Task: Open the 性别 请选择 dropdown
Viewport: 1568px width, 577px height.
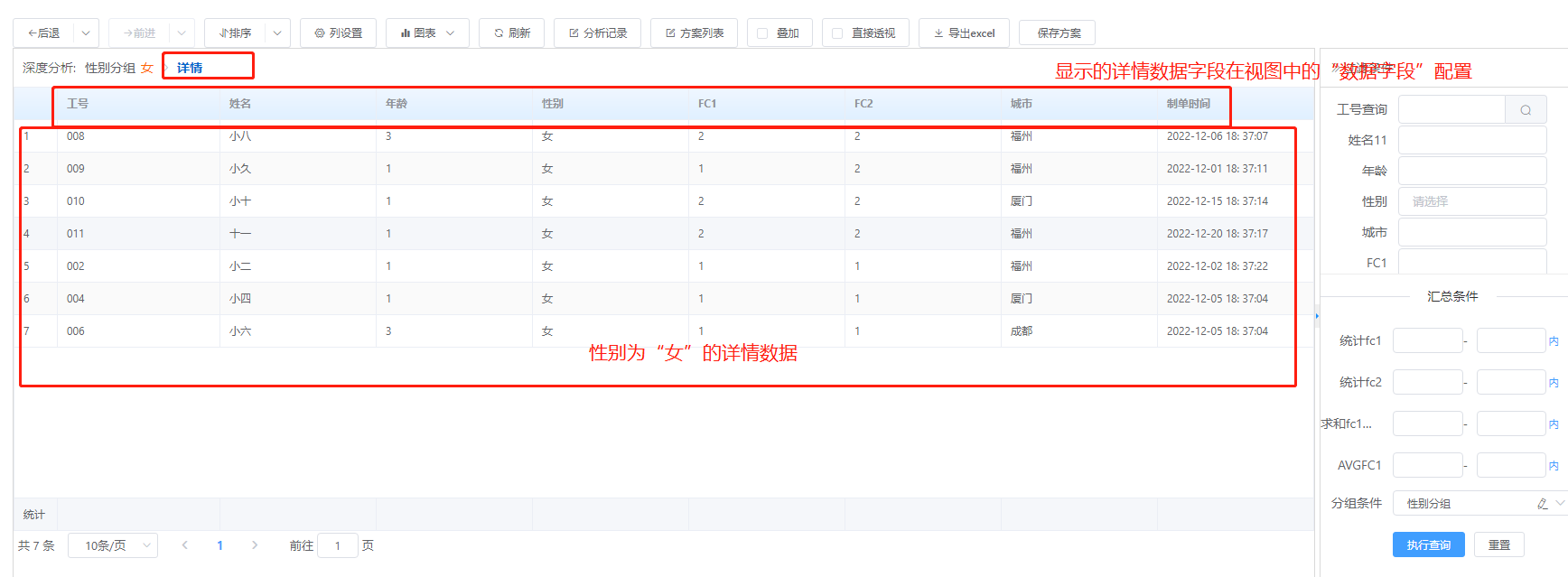Action: (1471, 201)
